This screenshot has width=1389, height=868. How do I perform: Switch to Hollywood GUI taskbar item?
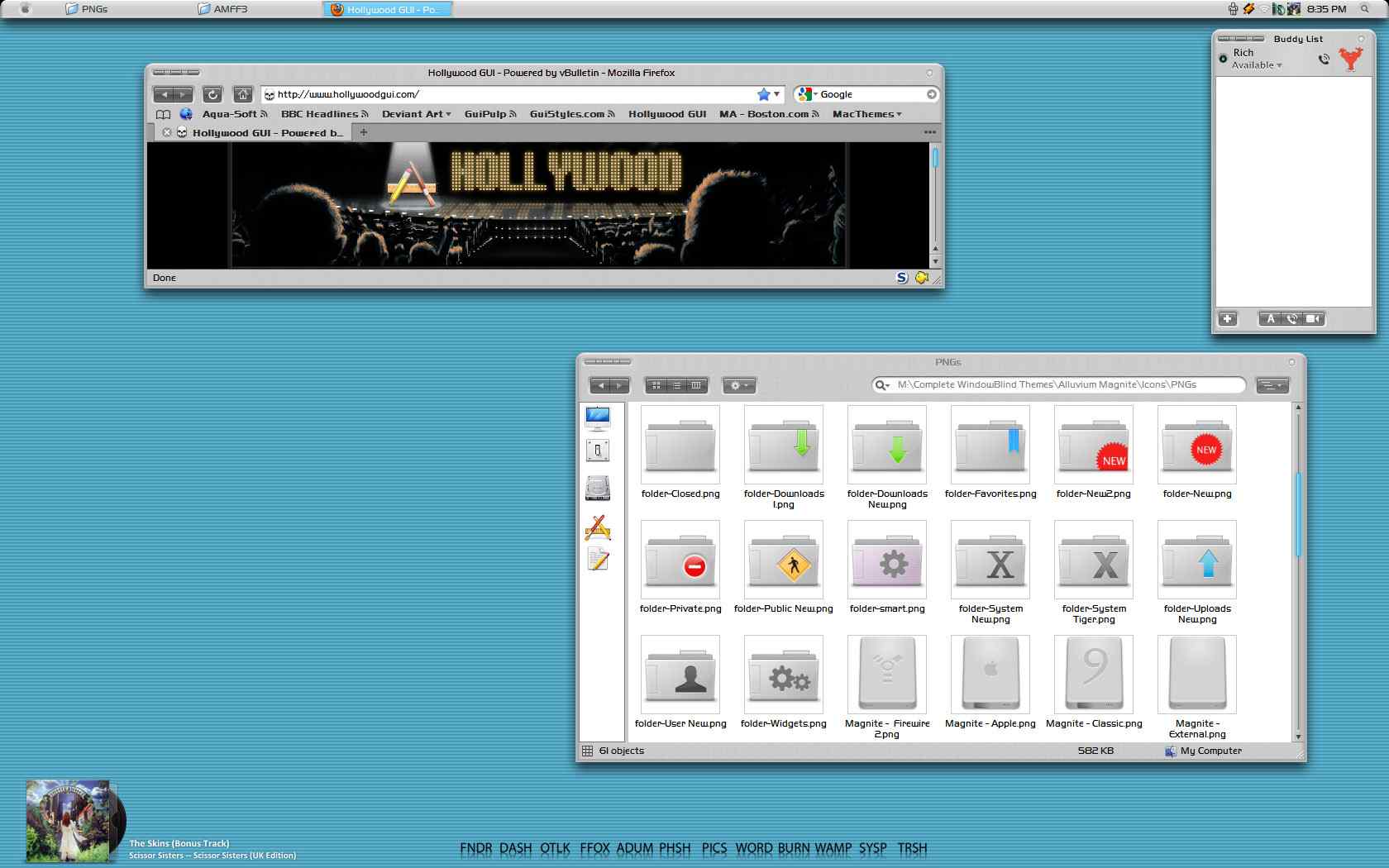pos(388,9)
